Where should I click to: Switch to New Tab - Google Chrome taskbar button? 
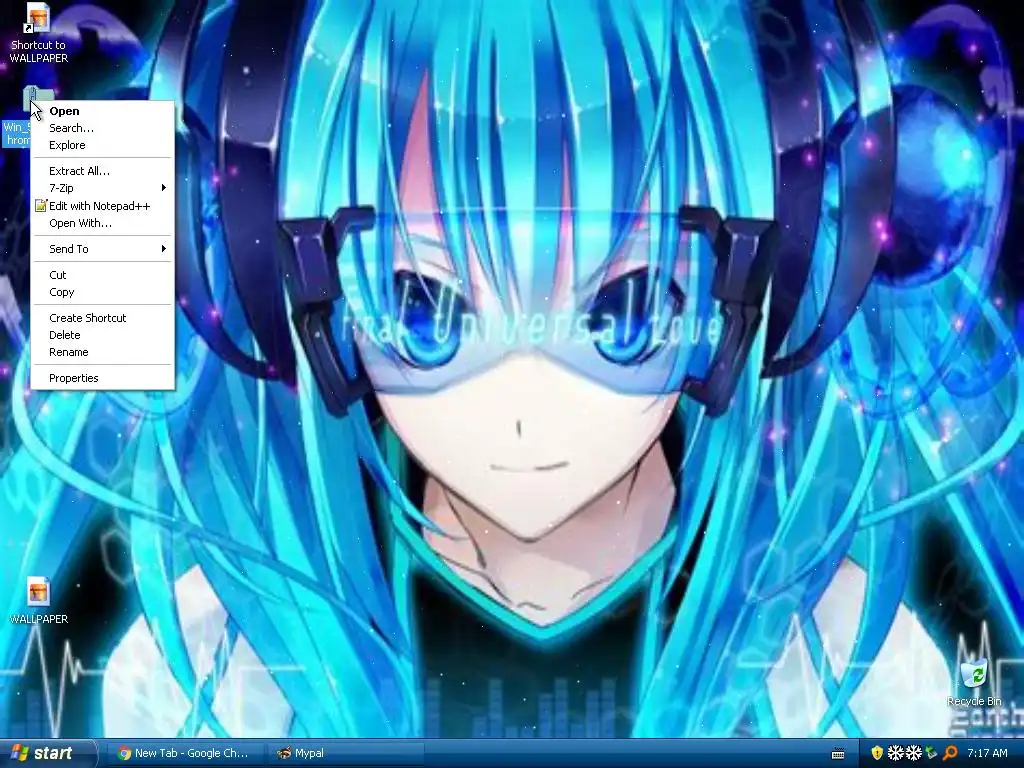tap(185, 753)
